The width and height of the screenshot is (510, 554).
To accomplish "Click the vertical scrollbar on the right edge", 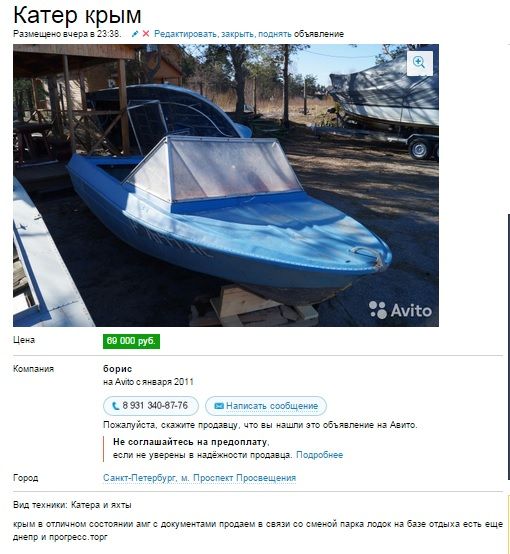I will tap(508, 346).
